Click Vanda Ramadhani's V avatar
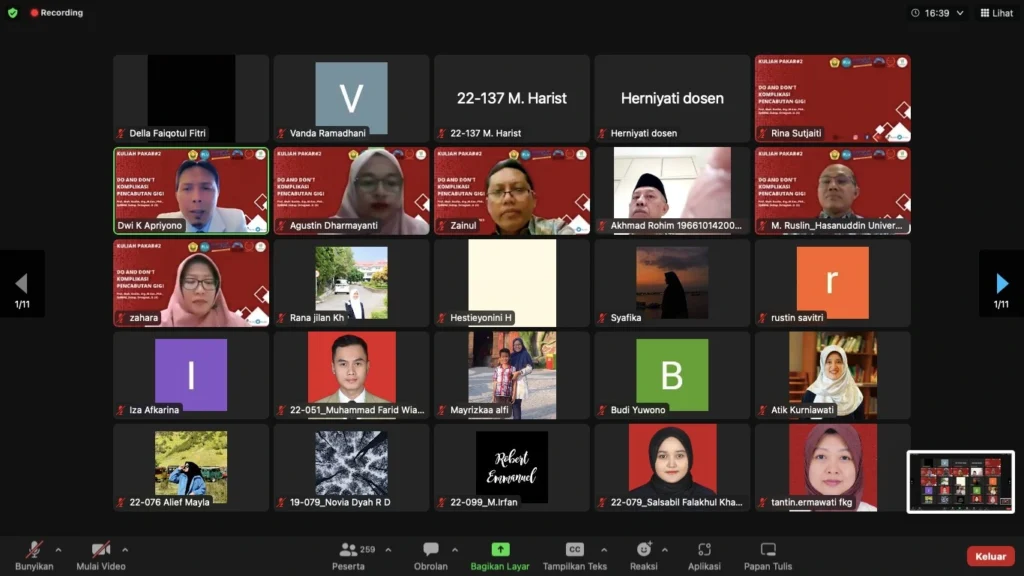 pyautogui.click(x=351, y=98)
